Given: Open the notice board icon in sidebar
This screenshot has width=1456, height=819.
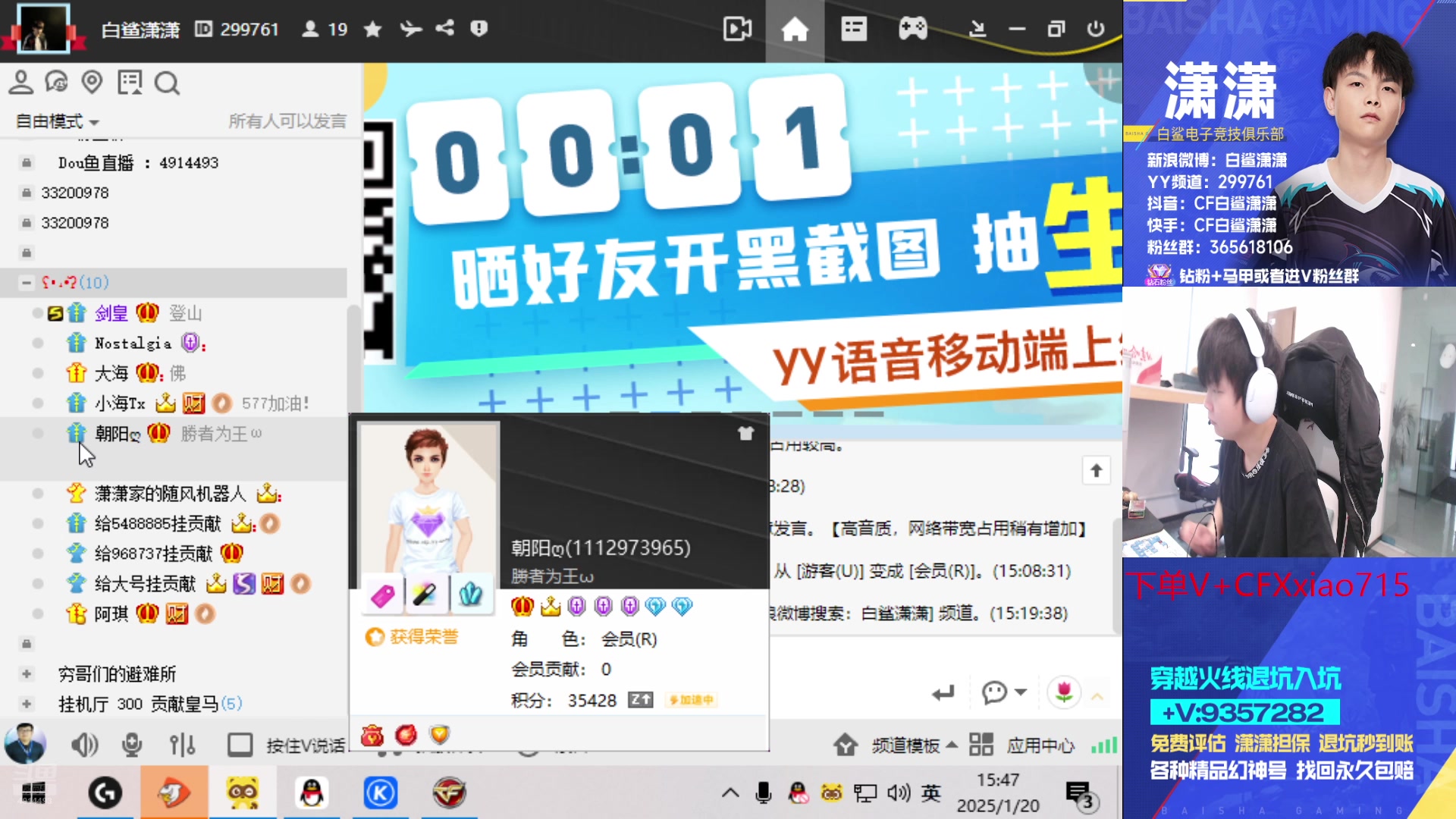Looking at the screenshot, I should coord(130,82).
